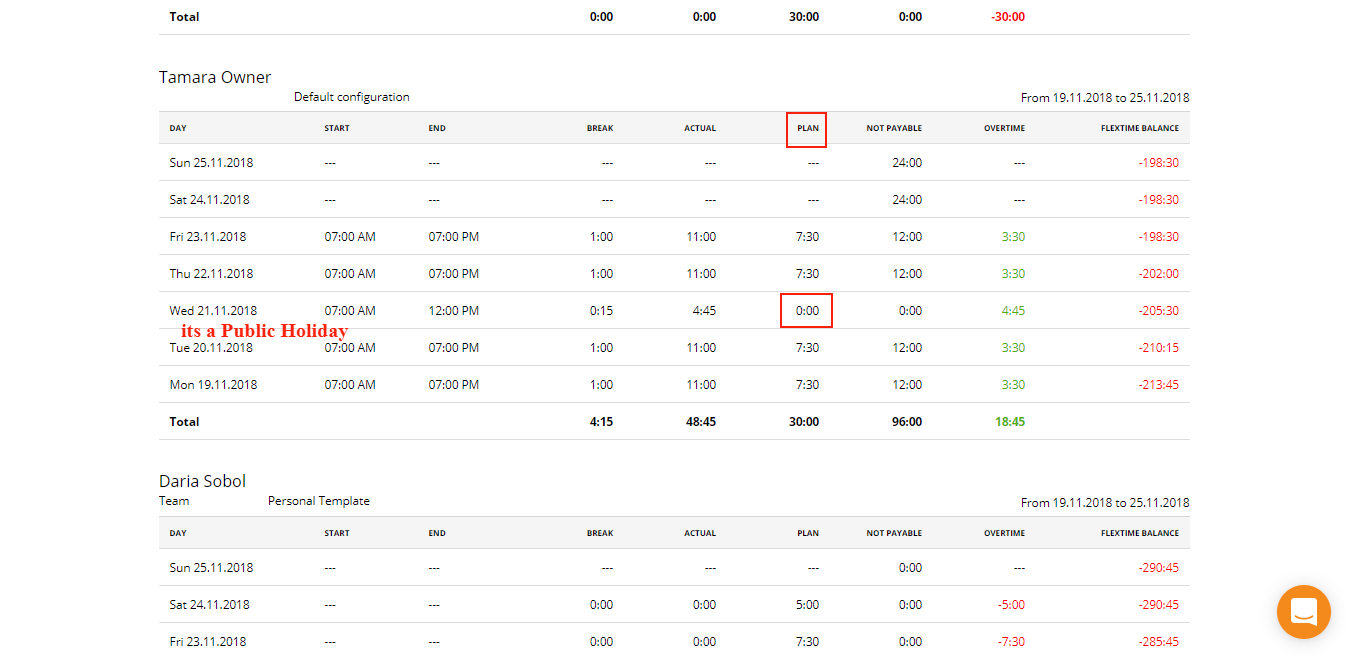The height and width of the screenshot is (657, 1348).
Task: Click the DAY column header in Tamara Owner's table
Action: (x=178, y=128)
